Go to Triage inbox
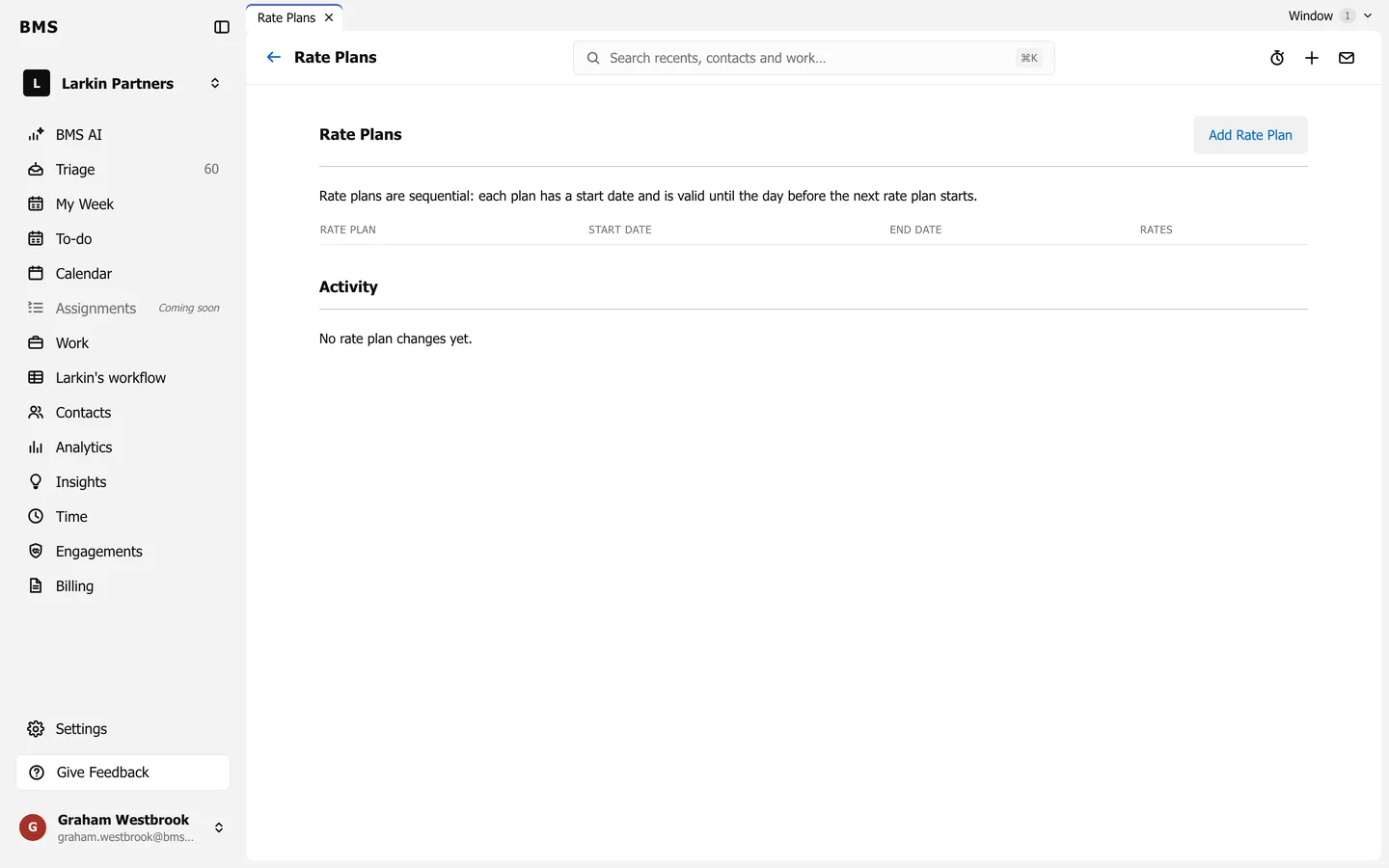The height and width of the screenshot is (868, 1389). click(123, 169)
